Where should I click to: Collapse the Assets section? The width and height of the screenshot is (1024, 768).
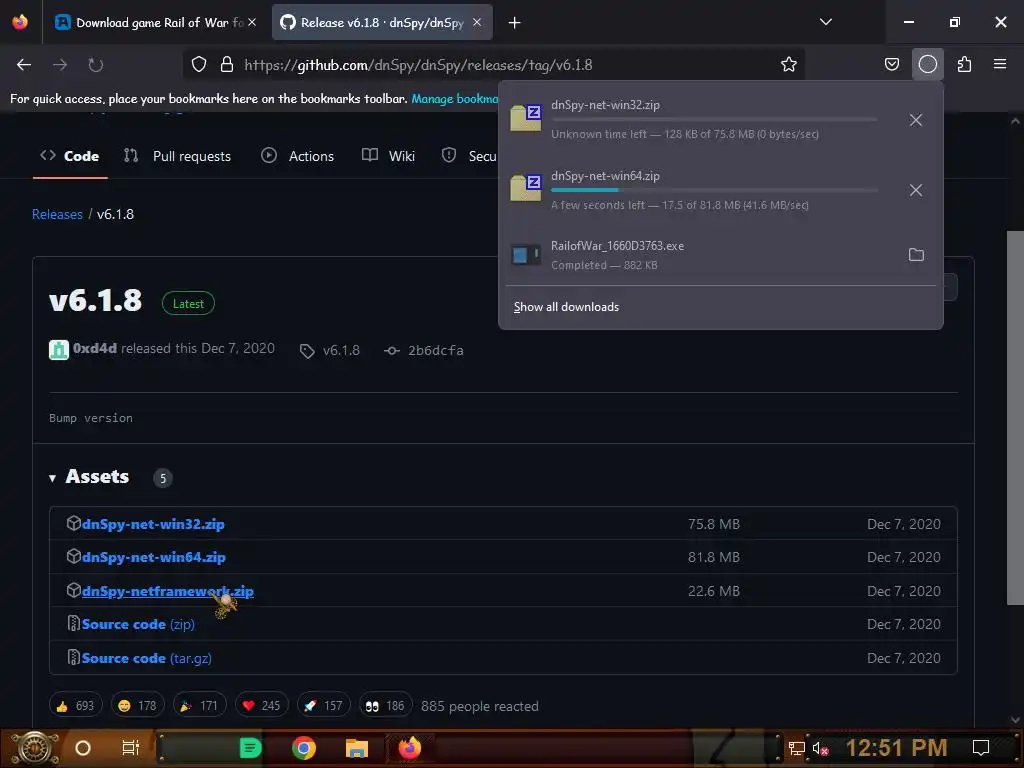[x=89, y=477]
